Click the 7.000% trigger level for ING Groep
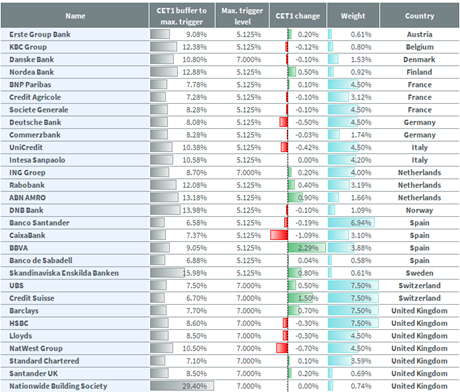This screenshot has height=392, width=460. coord(249,173)
